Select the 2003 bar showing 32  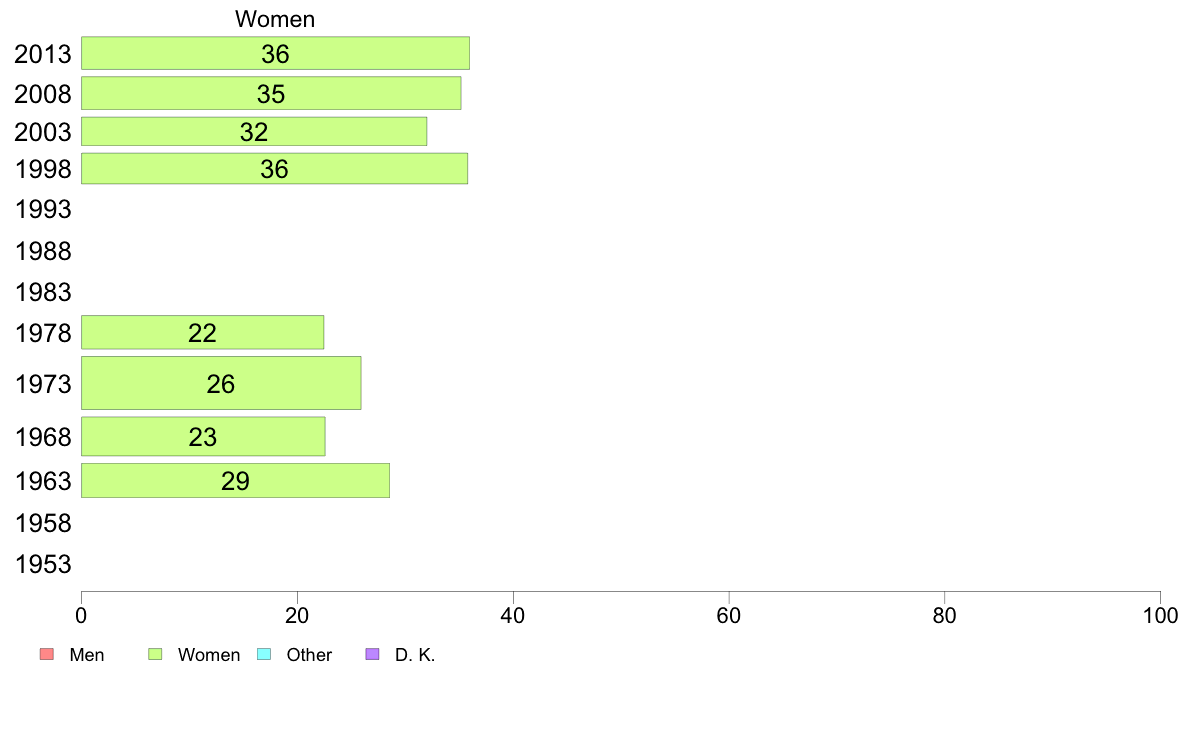coord(254,131)
